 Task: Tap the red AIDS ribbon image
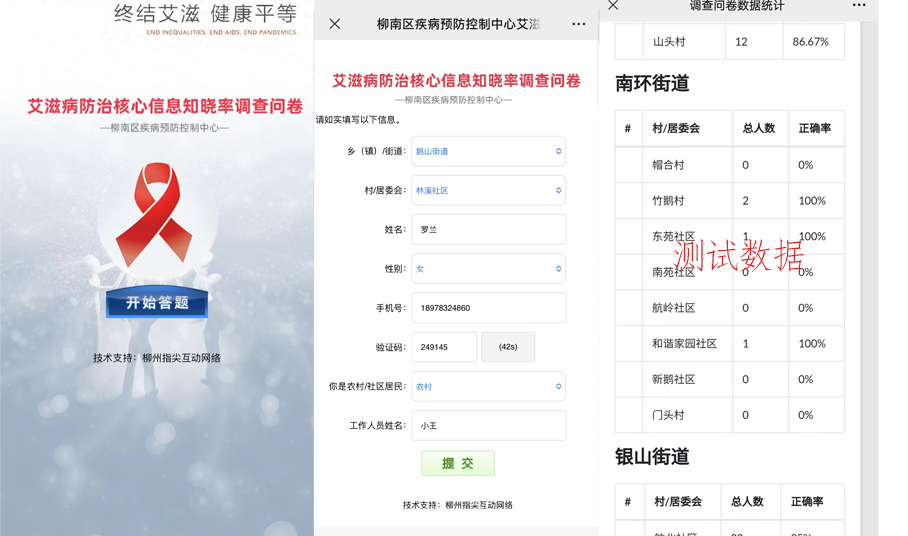[155, 214]
